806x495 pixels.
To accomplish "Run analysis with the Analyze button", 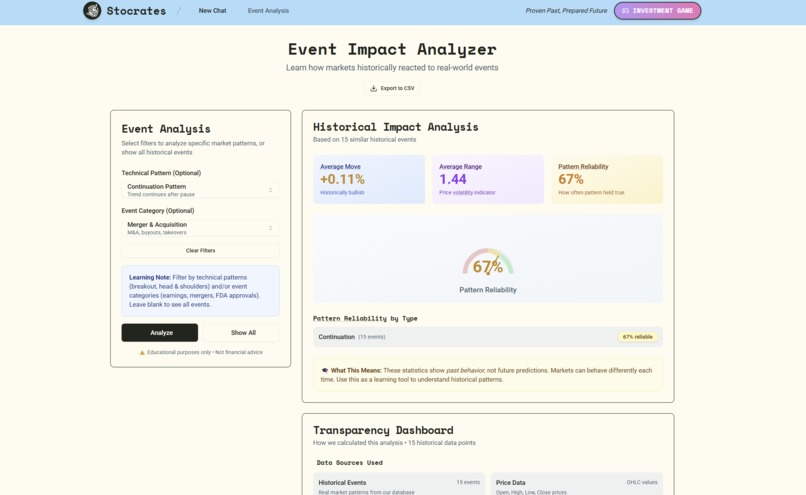I will coord(160,333).
